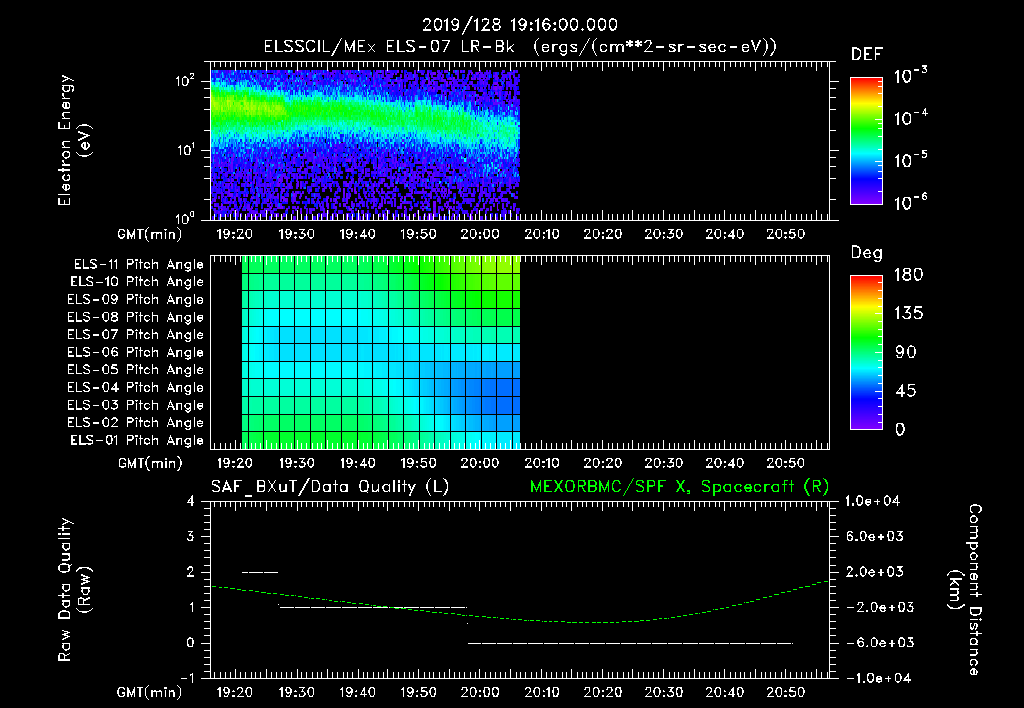Select the Electron Energy (eV) axis label
The height and width of the screenshot is (708, 1024).
(74, 140)
